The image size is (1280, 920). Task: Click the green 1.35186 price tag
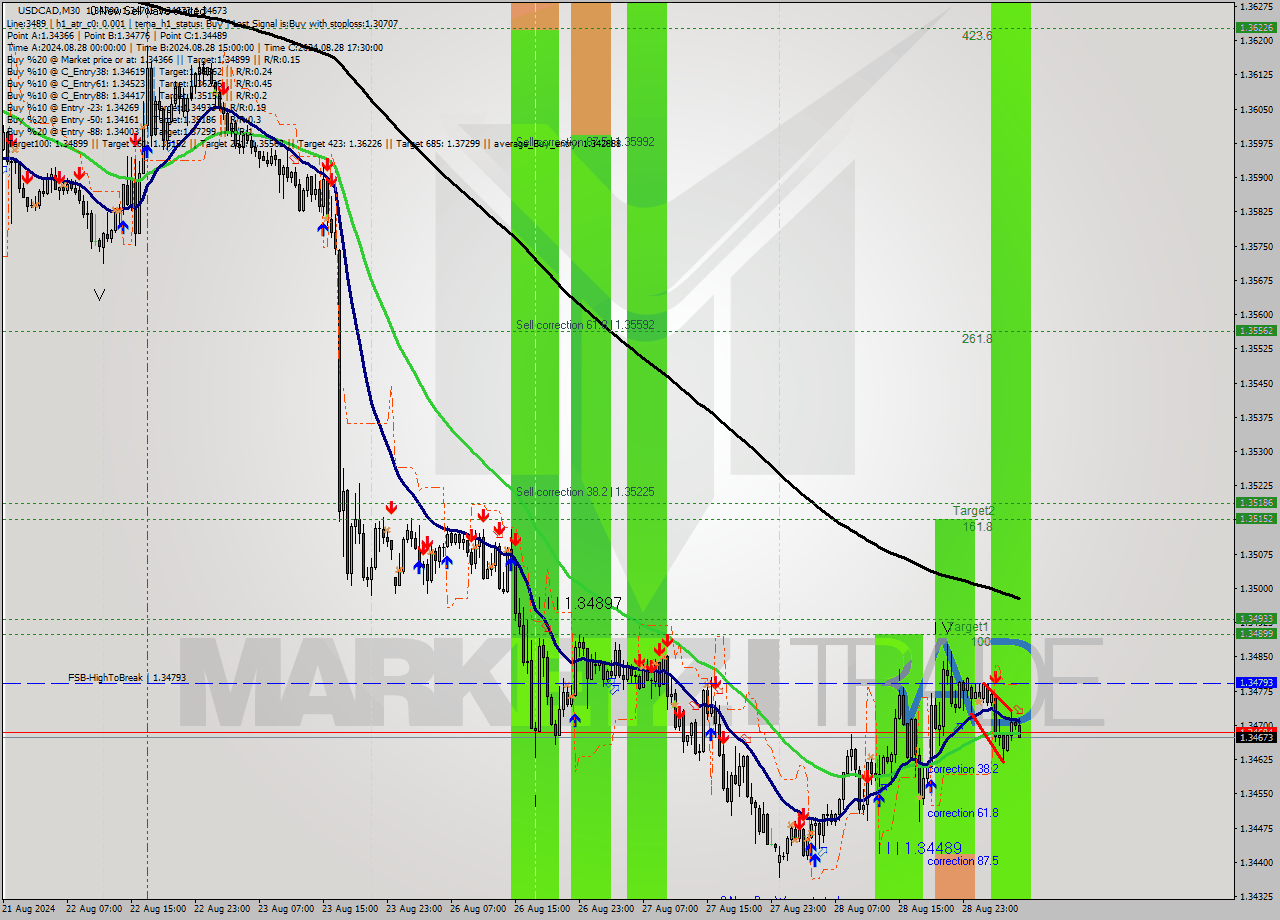(x=1256, y=503)
